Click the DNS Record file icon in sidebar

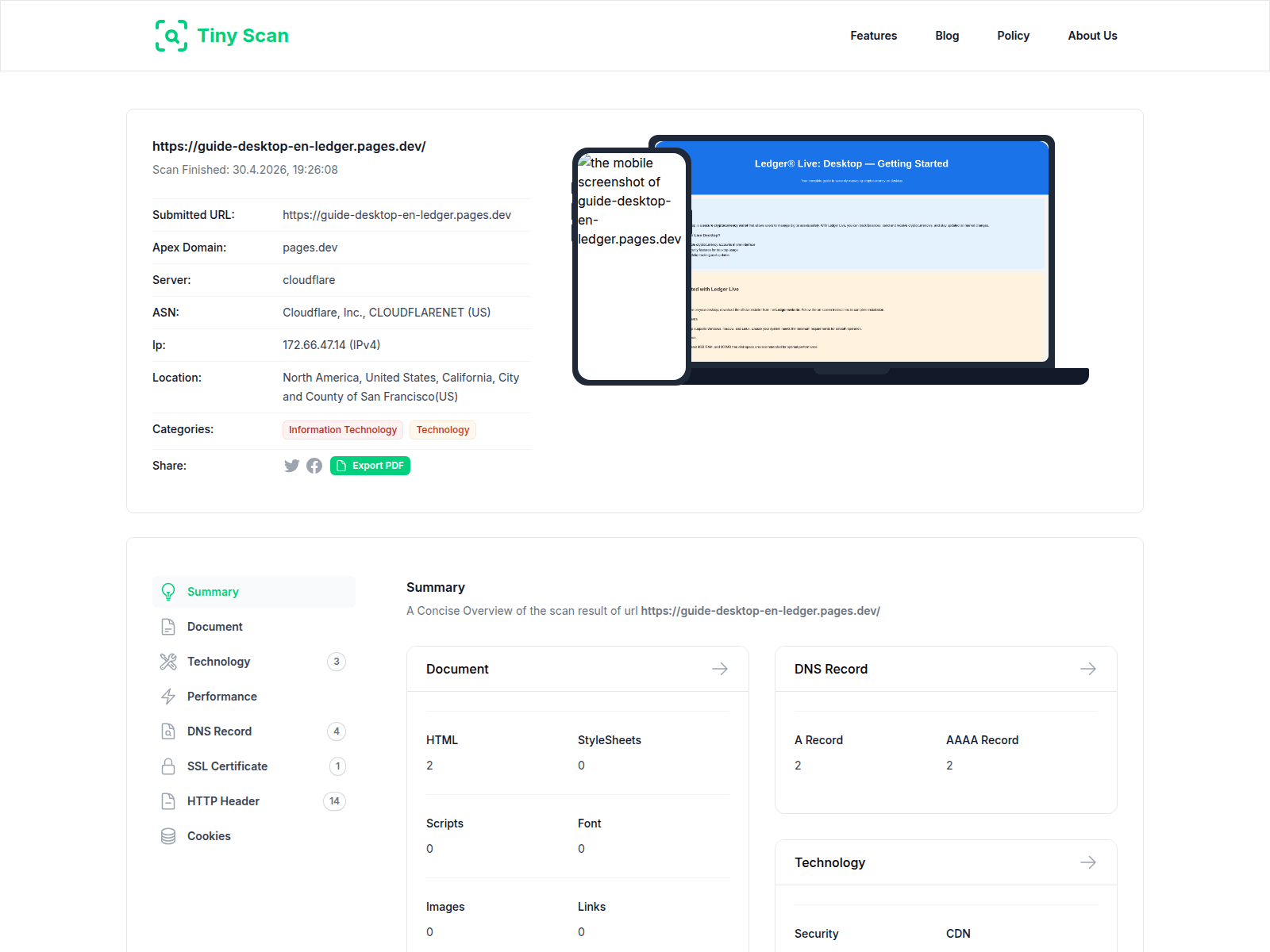pyautogui.click(x=168, y=731)
